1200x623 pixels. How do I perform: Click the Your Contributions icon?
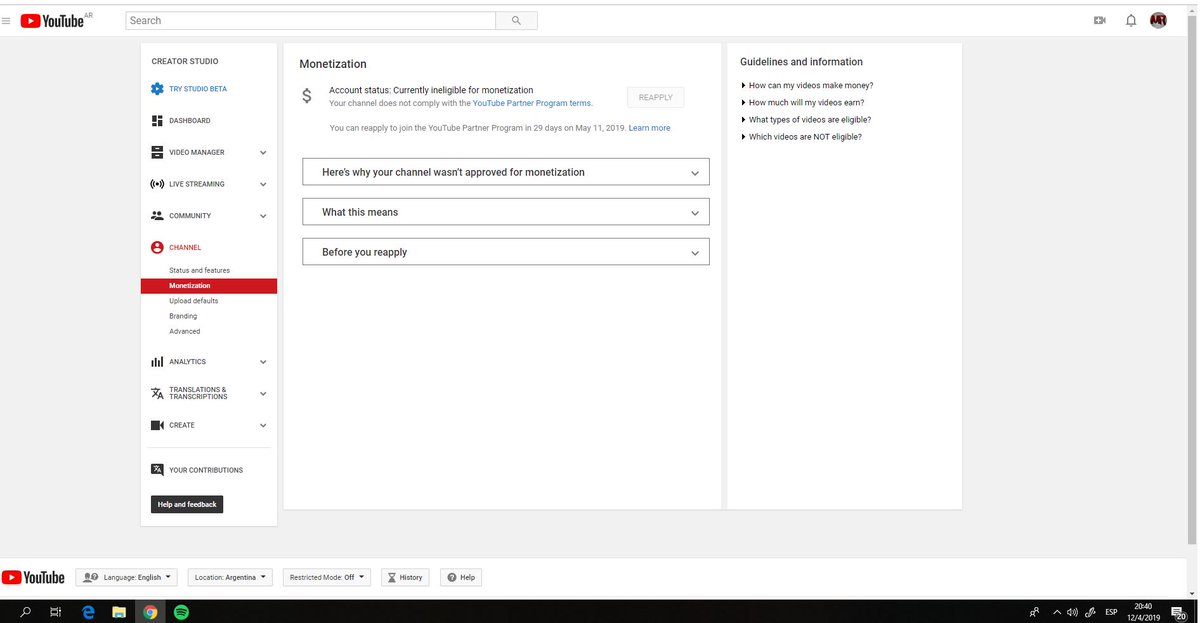pos(157,470)
